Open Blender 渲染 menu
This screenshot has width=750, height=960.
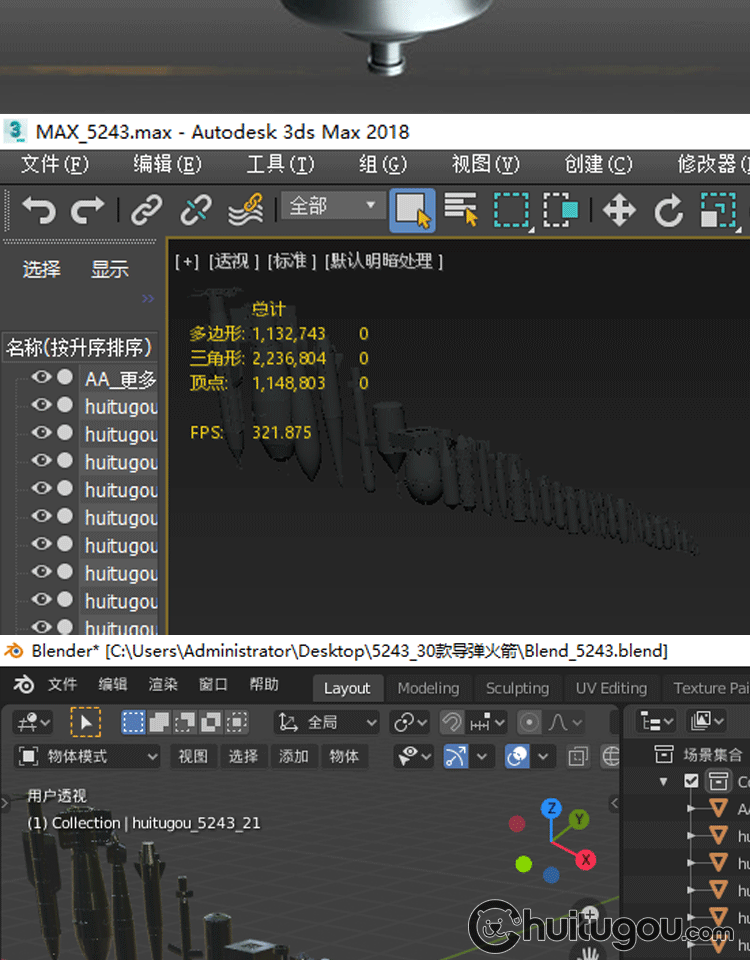coord(163,684)
